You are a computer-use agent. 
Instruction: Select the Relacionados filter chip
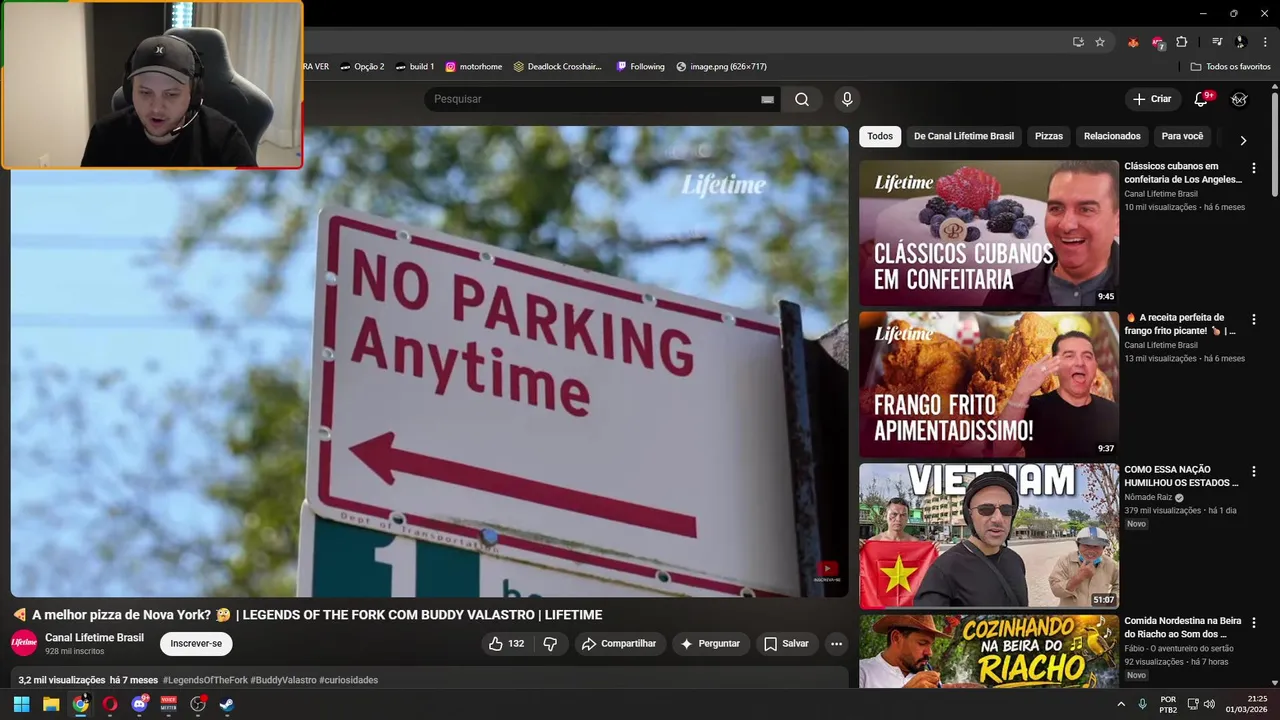click(x=1112, y=136)
